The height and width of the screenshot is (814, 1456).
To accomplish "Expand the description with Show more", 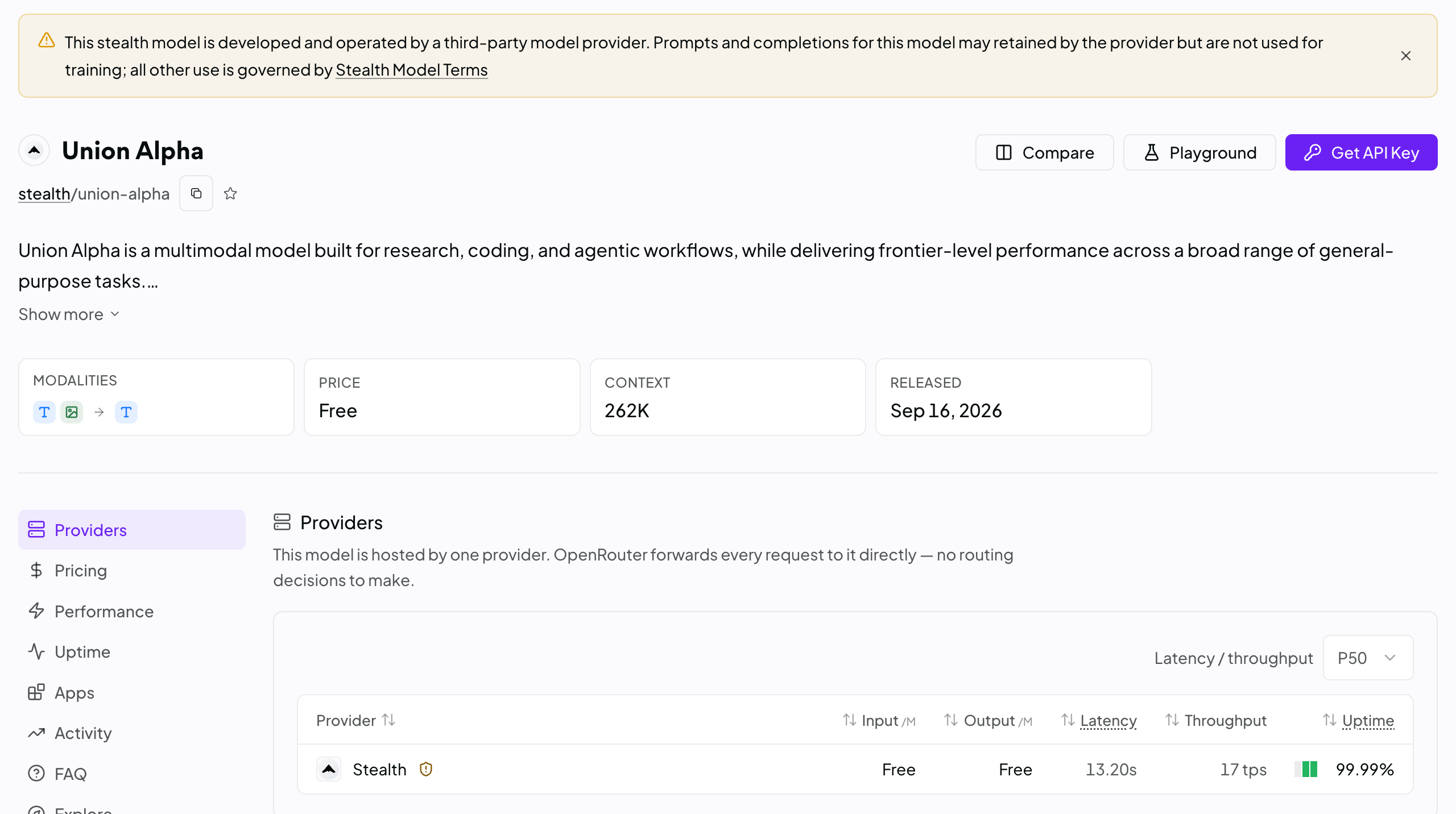I will click(x=69, y=314).
